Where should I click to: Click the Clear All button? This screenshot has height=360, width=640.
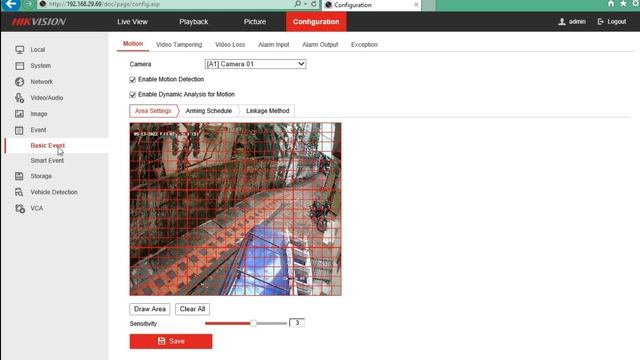[193, 309]
